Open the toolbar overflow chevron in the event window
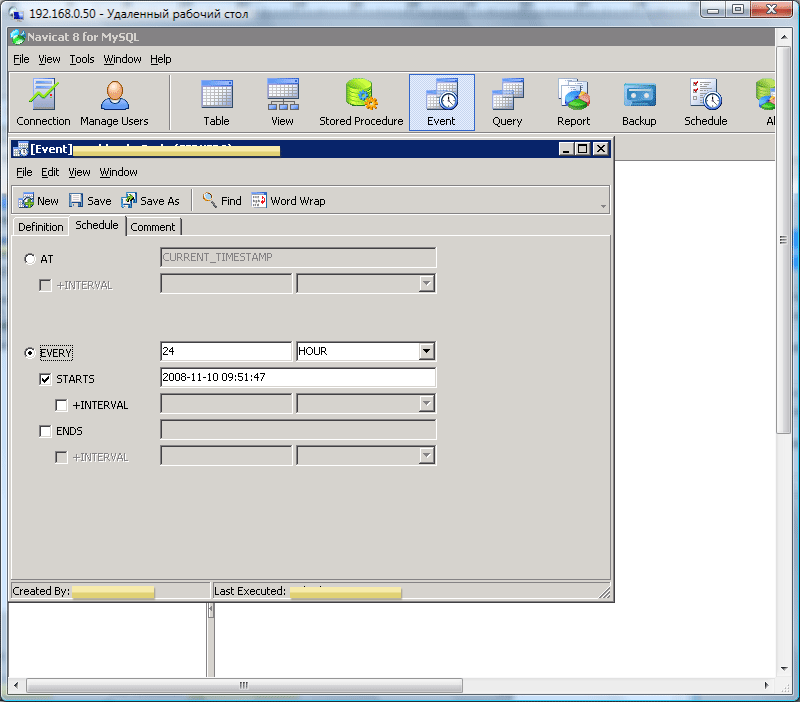The image size is (800, 702). [x=603, y=205]
